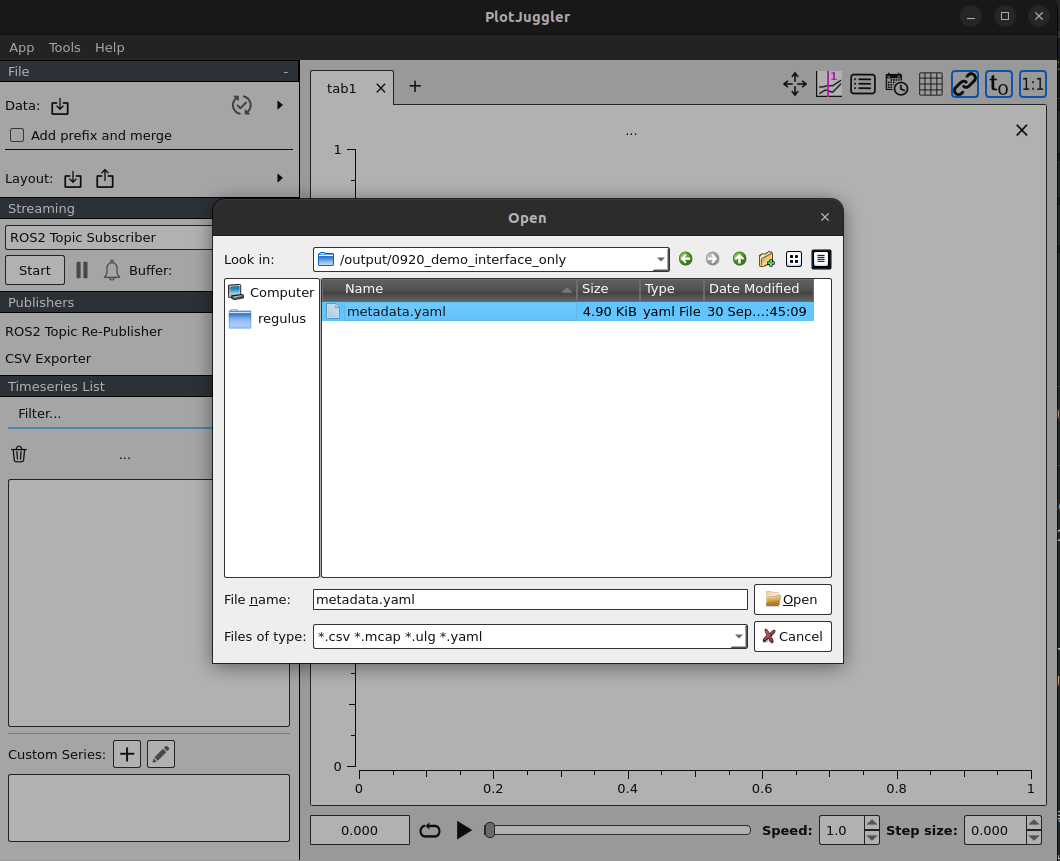The height and width of the screenshot is (861, 1060).
Task: Toggle the link axes chain icon
Action: 965,84
